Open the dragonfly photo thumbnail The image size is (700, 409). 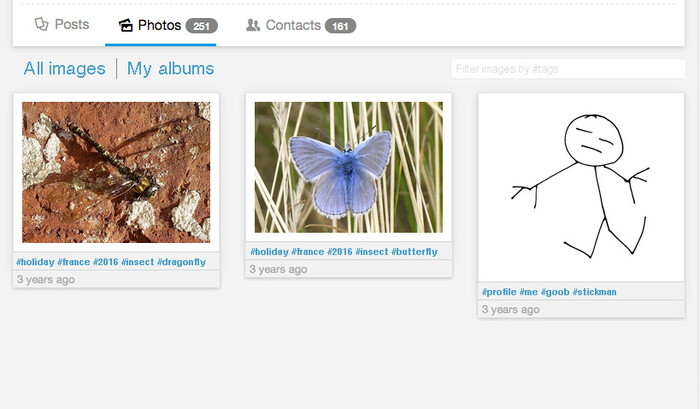tap(116, 172)
